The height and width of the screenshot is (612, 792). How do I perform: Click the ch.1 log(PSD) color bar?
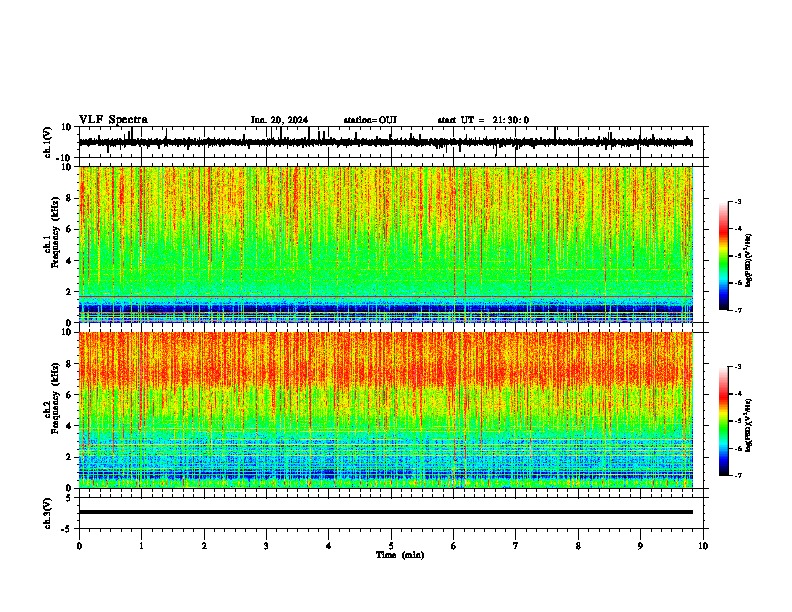[x=724, y=256]
